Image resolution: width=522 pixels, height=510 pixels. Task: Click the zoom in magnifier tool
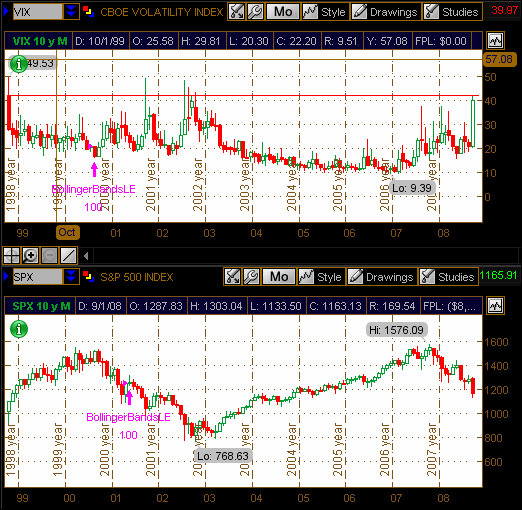tap(30, 256)
